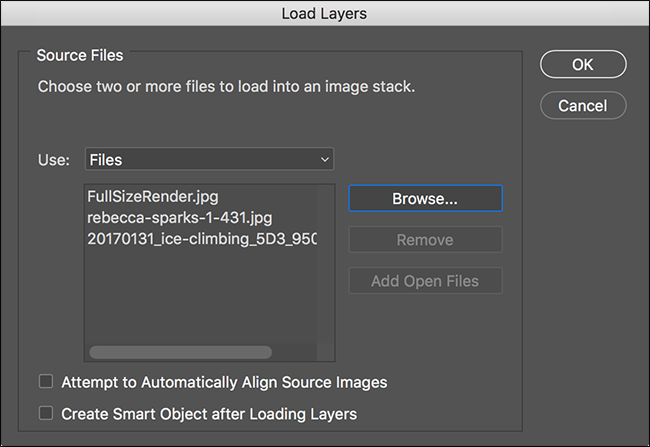Click empty space in the file list box
Image resolution: width=650 pixels, height=447 pixels.
200,300
